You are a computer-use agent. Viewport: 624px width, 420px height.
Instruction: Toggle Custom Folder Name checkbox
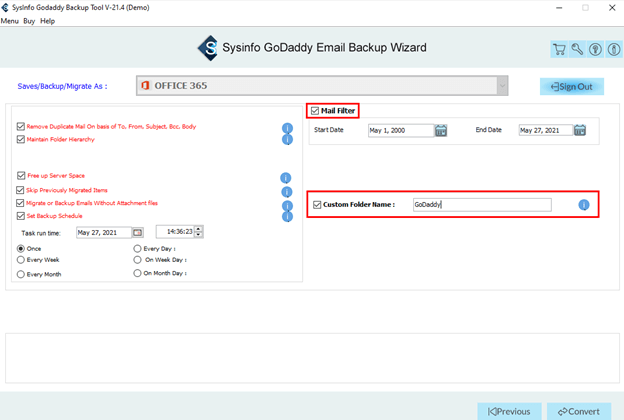pos(317,205)
